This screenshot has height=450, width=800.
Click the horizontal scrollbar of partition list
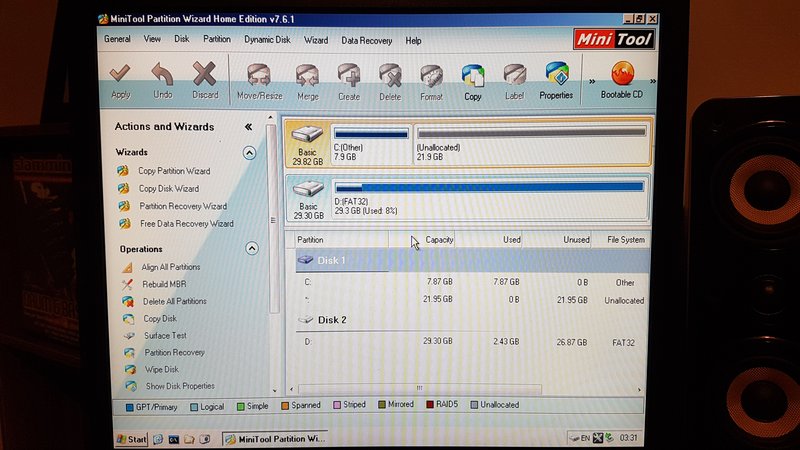pos(419,389)
